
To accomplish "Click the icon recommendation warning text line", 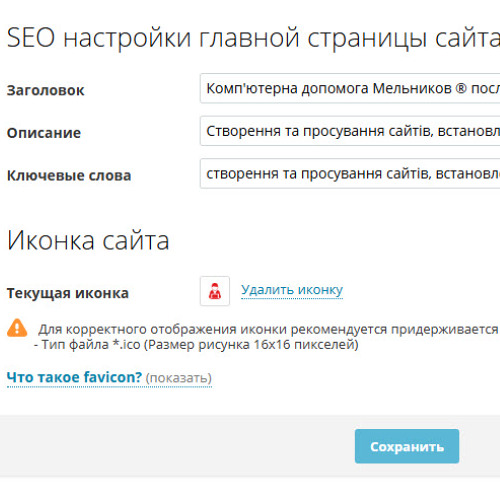I will point(269,329).
